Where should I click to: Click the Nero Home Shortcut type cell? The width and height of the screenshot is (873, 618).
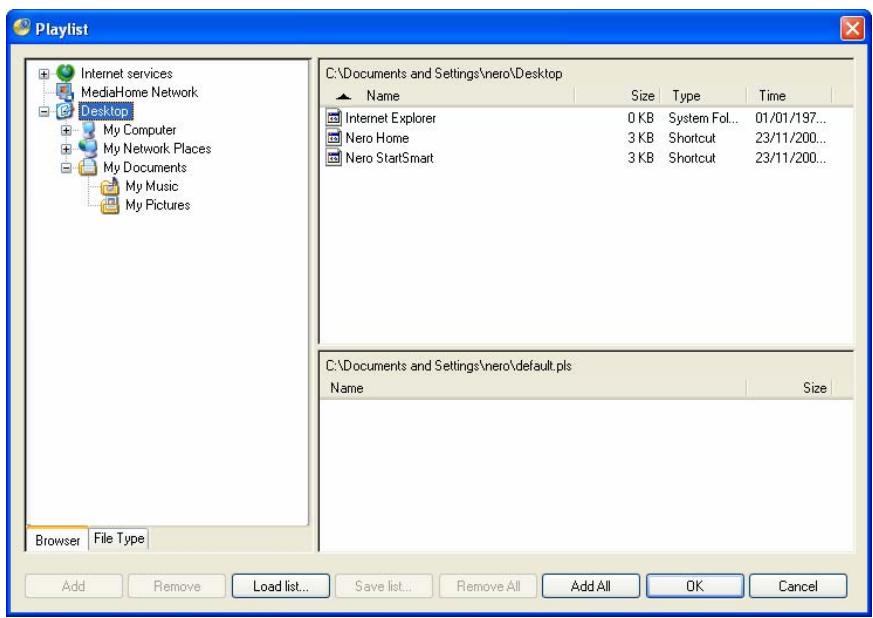coord(692,138)
